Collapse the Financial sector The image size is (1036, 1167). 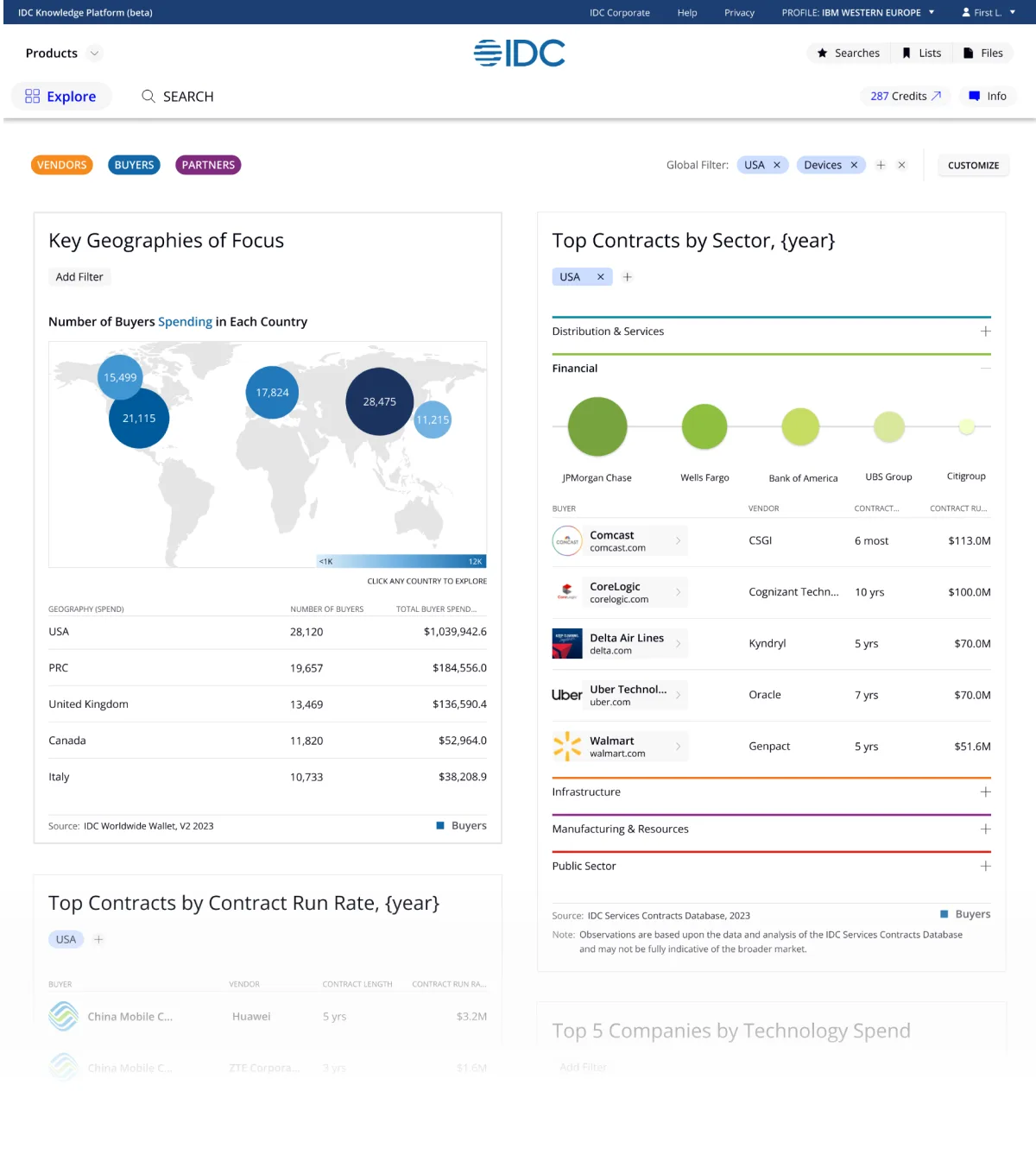985,369
